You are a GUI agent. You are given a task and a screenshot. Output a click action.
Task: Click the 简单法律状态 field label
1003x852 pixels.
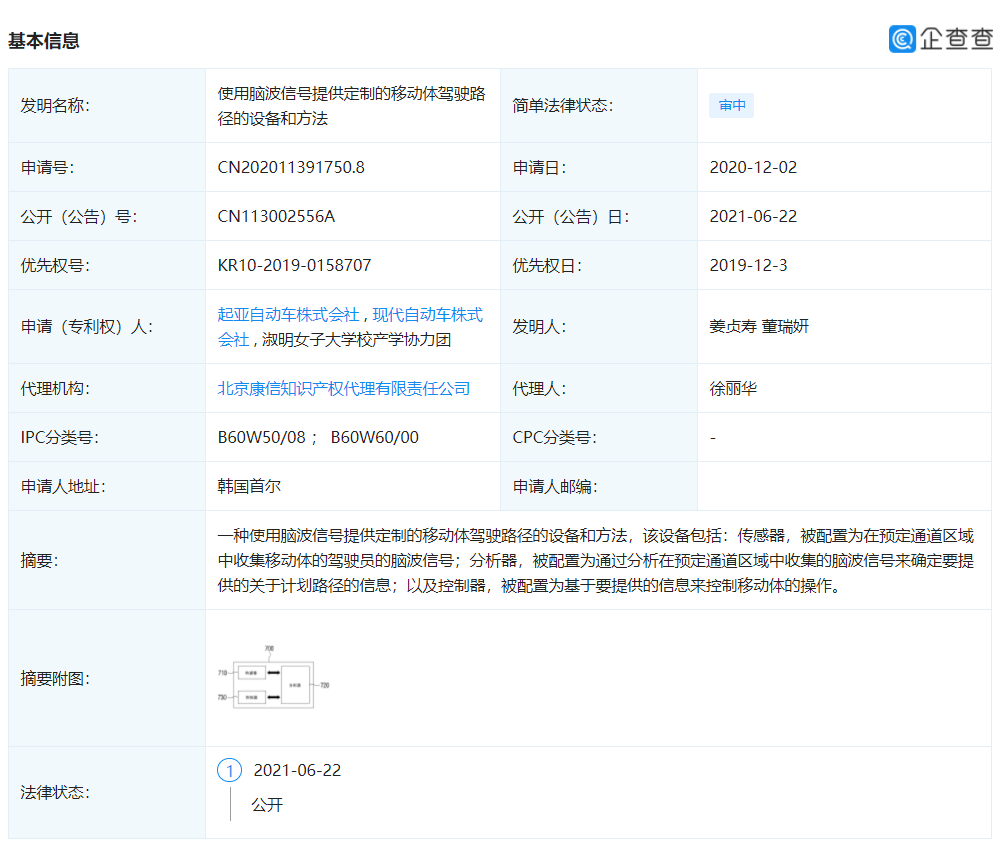click(x=563, y=106)
